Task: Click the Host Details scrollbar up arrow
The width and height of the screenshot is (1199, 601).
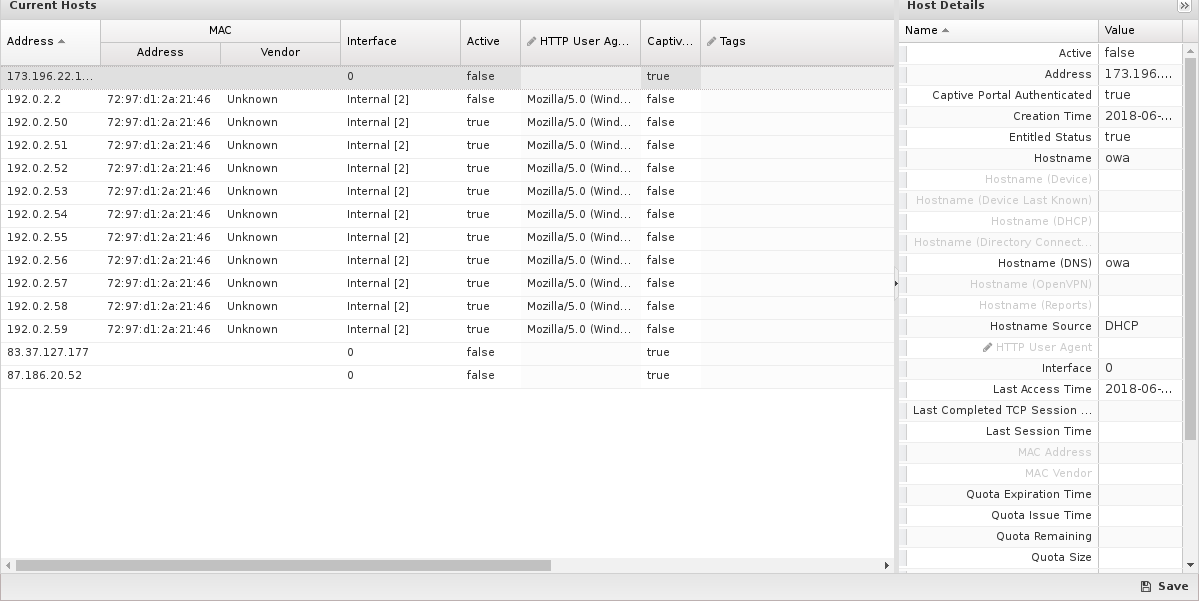Action: point(1190,51)
